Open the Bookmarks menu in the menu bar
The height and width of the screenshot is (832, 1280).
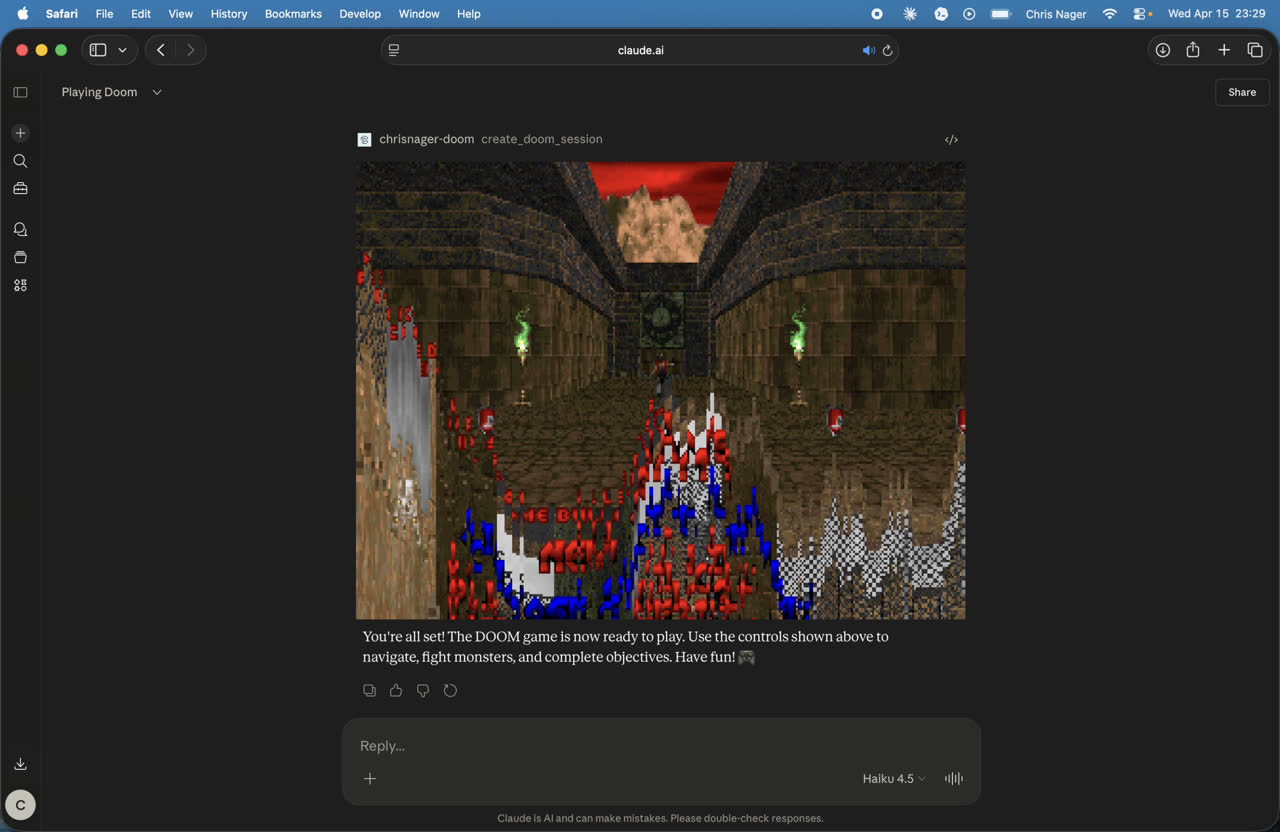coord(292,14)
